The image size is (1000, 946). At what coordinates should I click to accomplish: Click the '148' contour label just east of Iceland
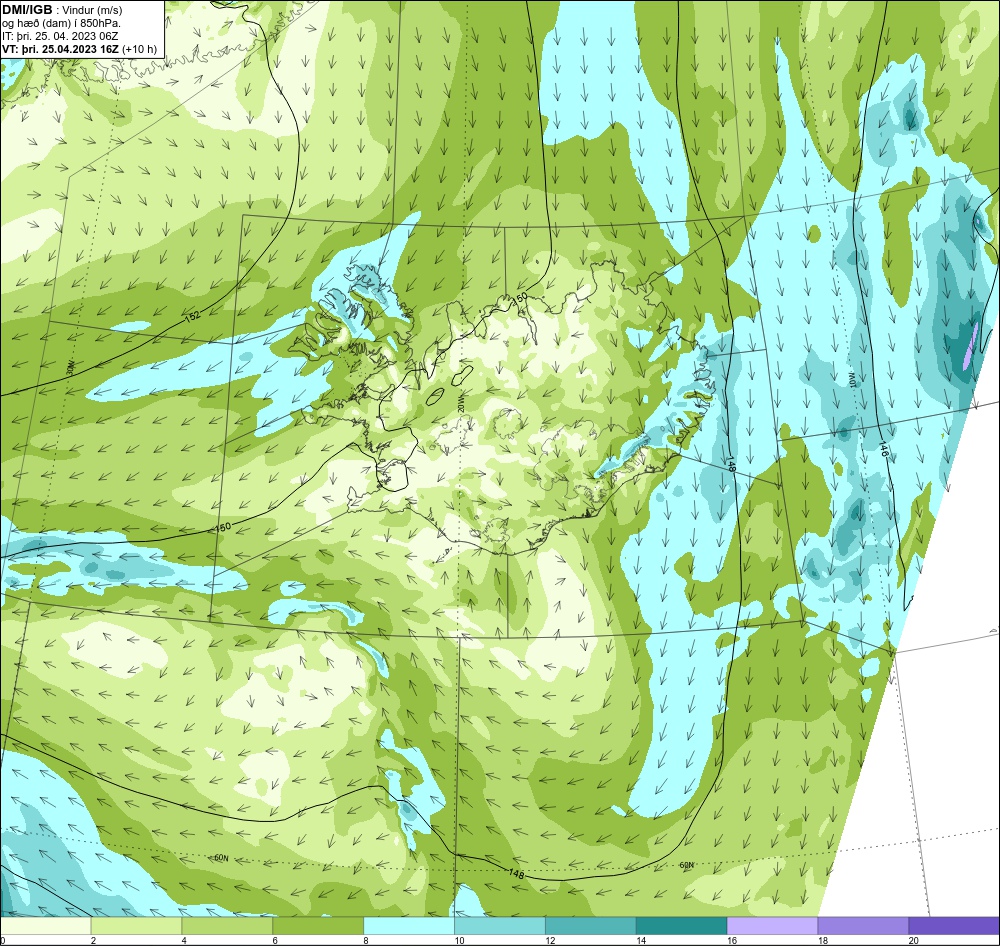point(731,464)
